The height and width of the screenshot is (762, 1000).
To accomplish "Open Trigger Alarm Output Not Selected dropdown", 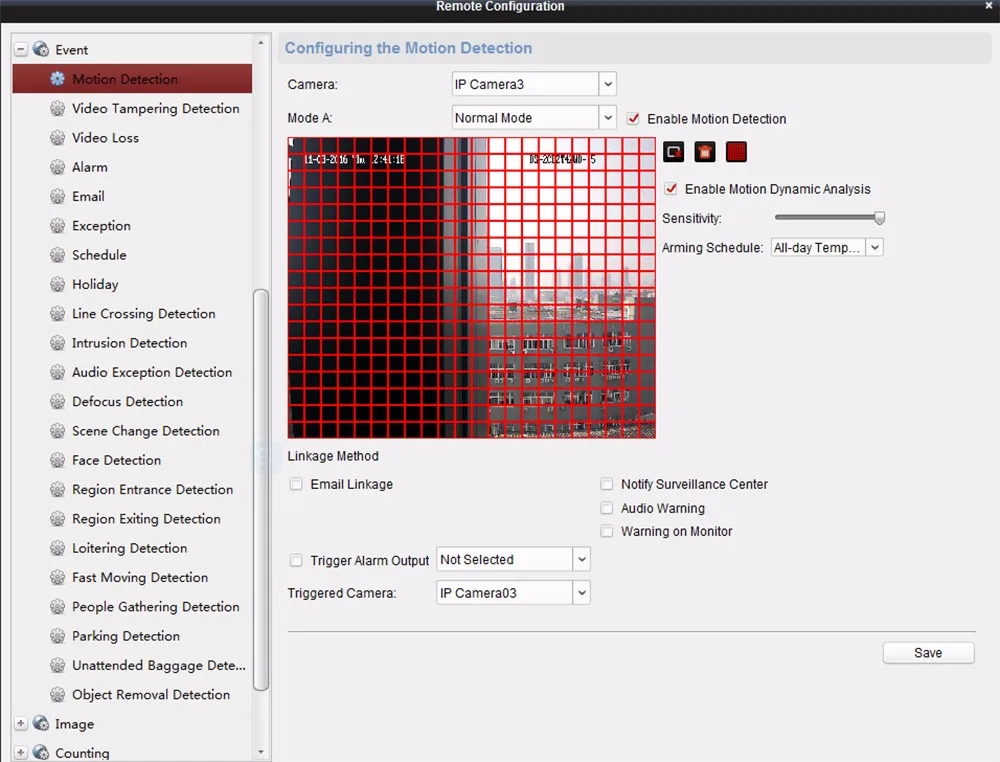I will [x=513, y=559].
